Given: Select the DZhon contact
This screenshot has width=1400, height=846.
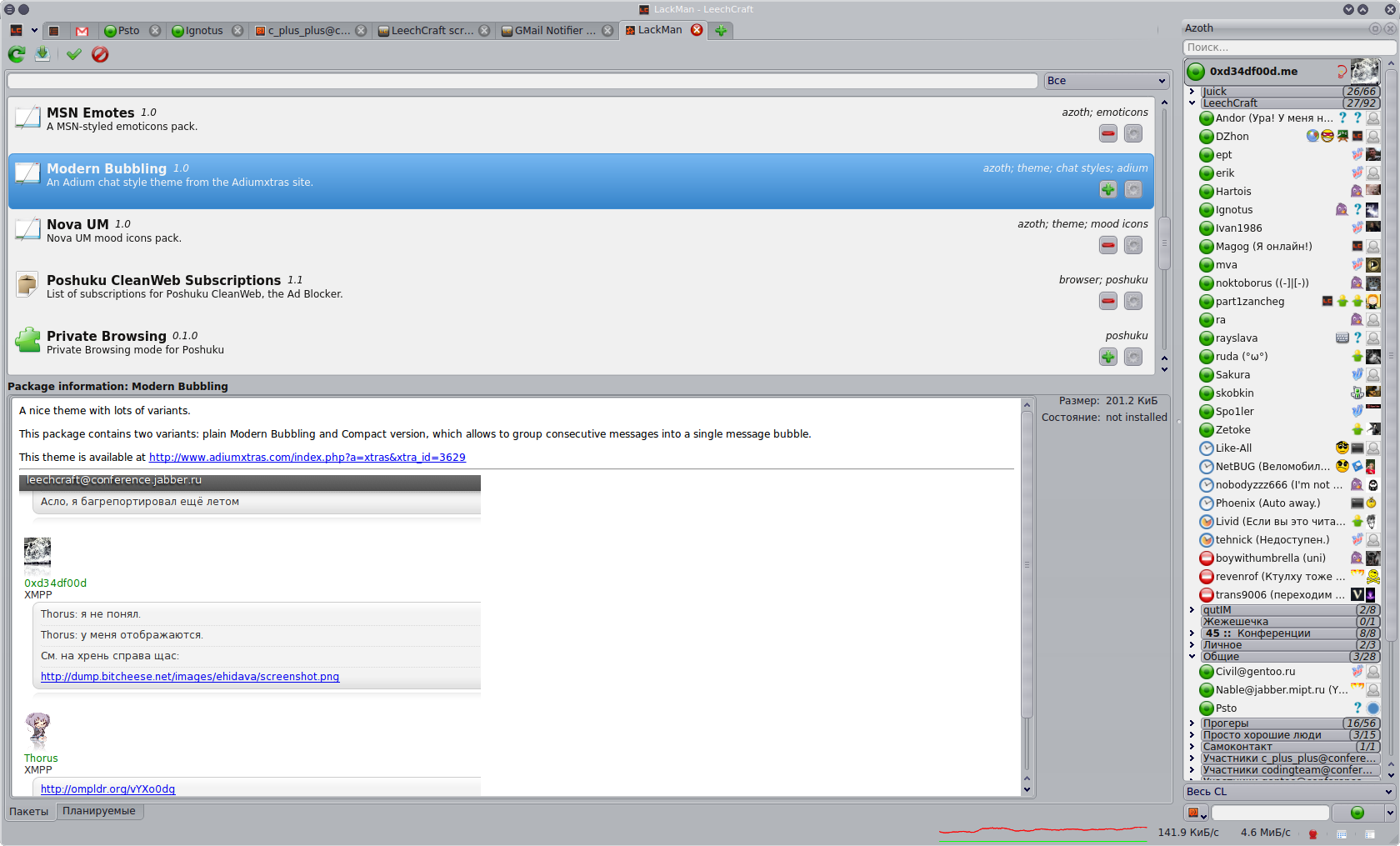Looking at the screenshot, I should coord(1289,137).
